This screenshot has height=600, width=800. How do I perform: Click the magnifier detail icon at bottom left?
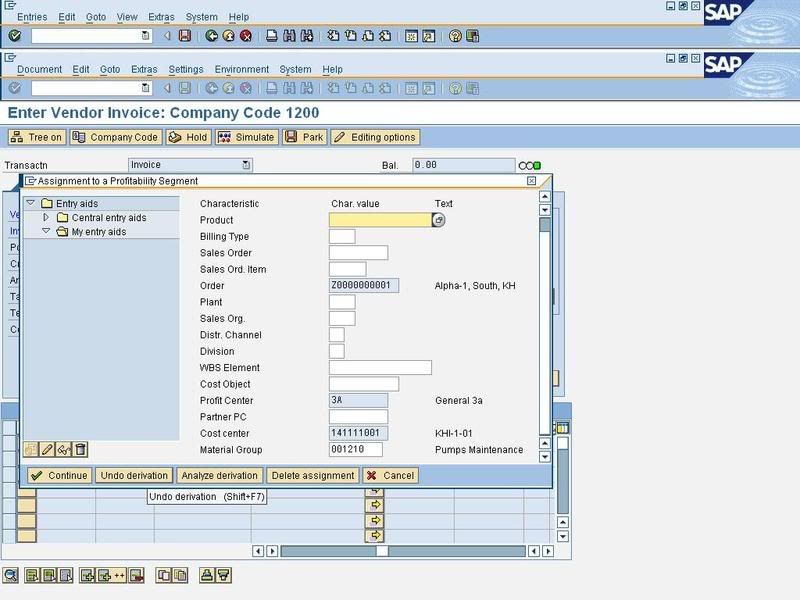(11, 575)
